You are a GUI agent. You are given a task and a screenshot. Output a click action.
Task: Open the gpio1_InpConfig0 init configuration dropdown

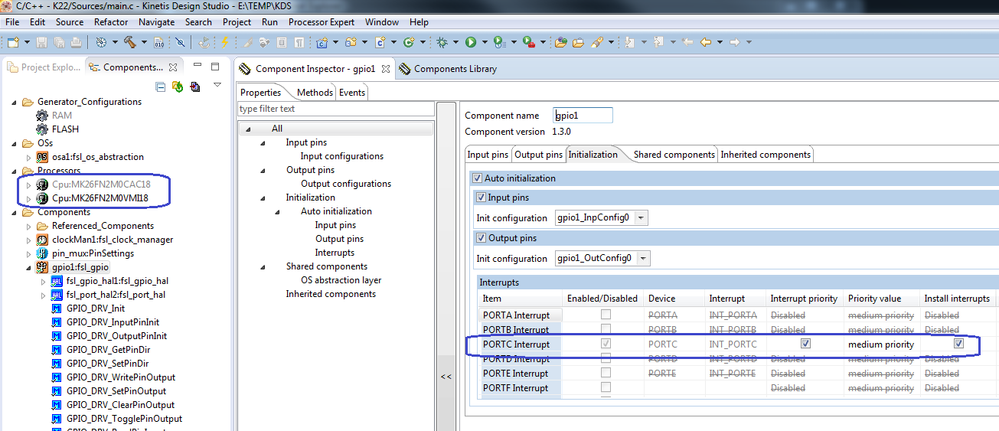(x=641, y=218)
